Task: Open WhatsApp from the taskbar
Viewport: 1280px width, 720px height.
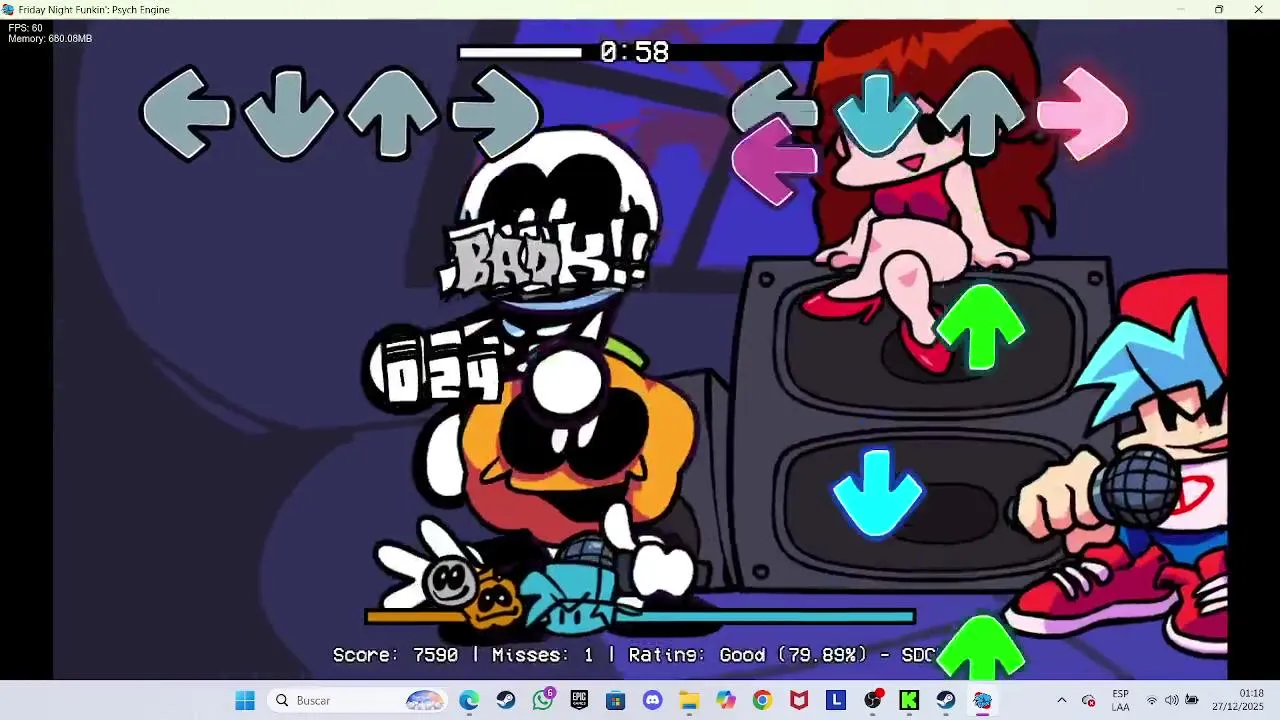Action: (x=543, y=701)
